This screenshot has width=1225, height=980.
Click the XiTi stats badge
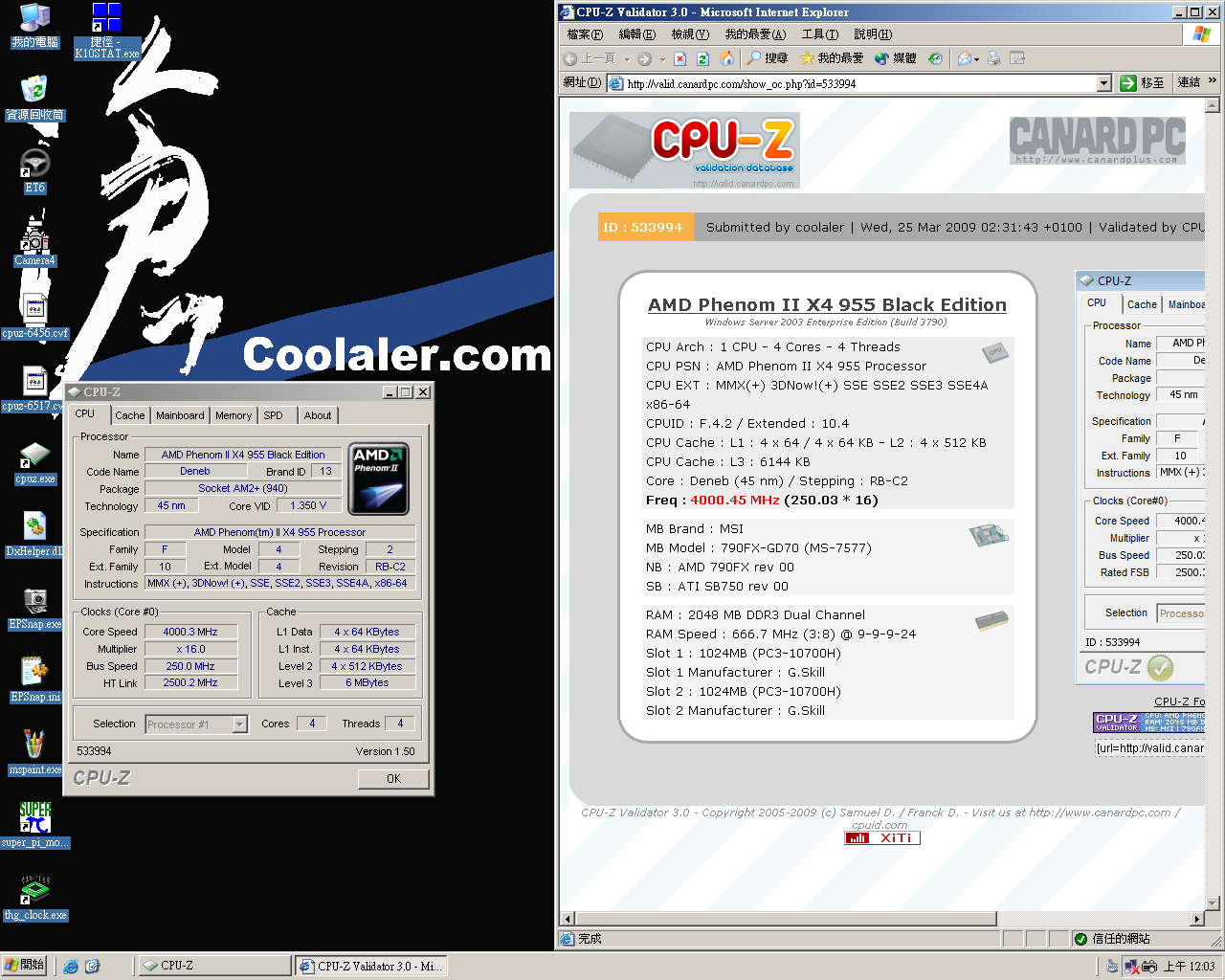(x=881, y=837)
